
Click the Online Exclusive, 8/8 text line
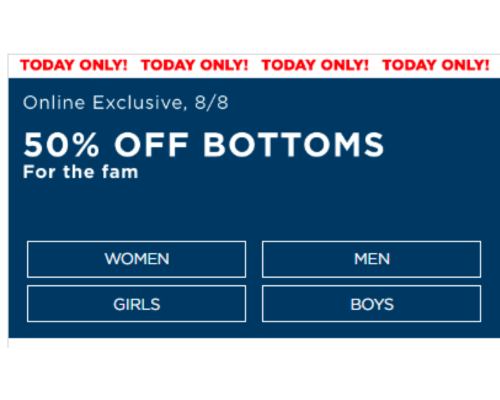pos(126,103)
